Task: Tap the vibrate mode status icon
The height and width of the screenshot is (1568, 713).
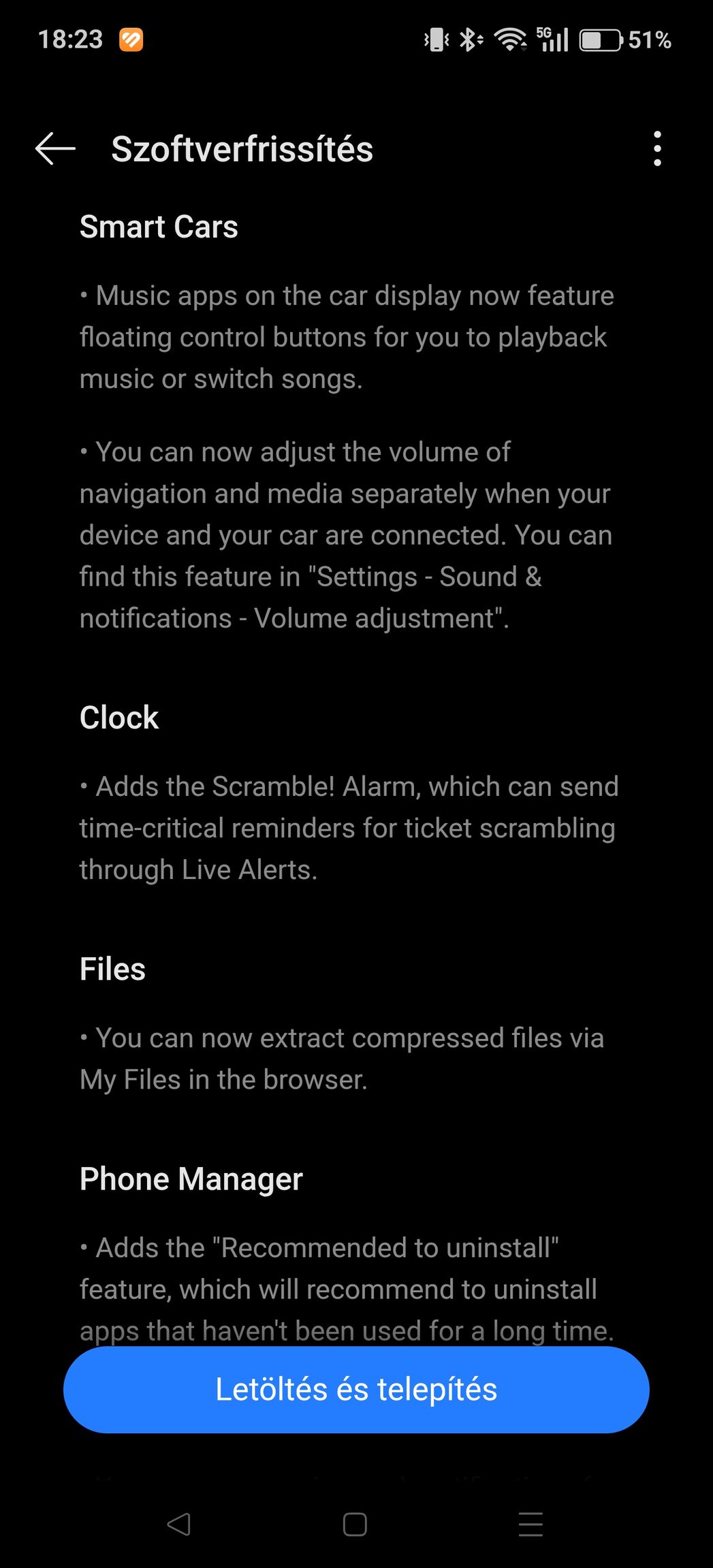Action: tap(437, 39)
